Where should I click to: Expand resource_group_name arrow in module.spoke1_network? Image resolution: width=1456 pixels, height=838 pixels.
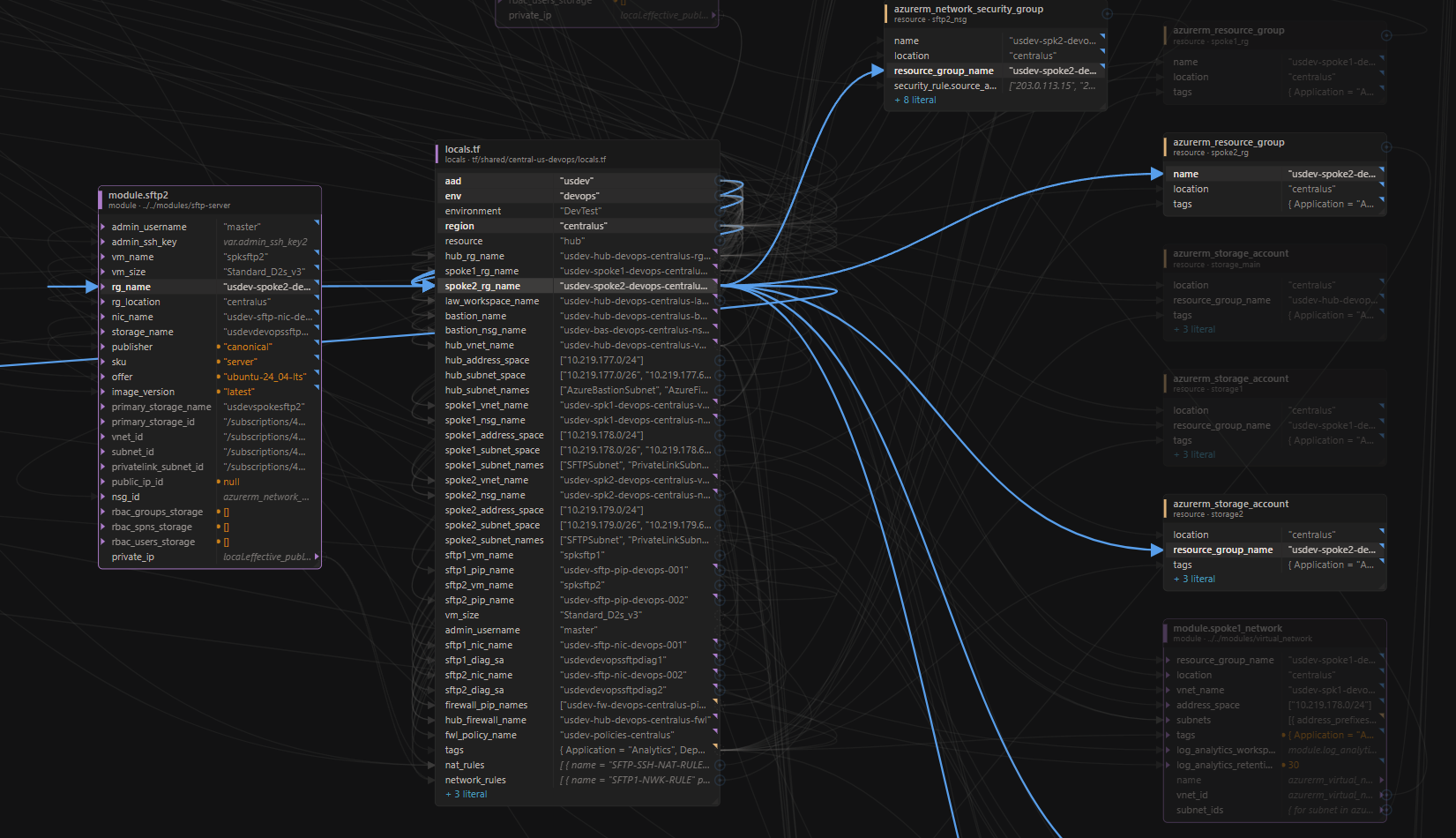point(1169,660)
